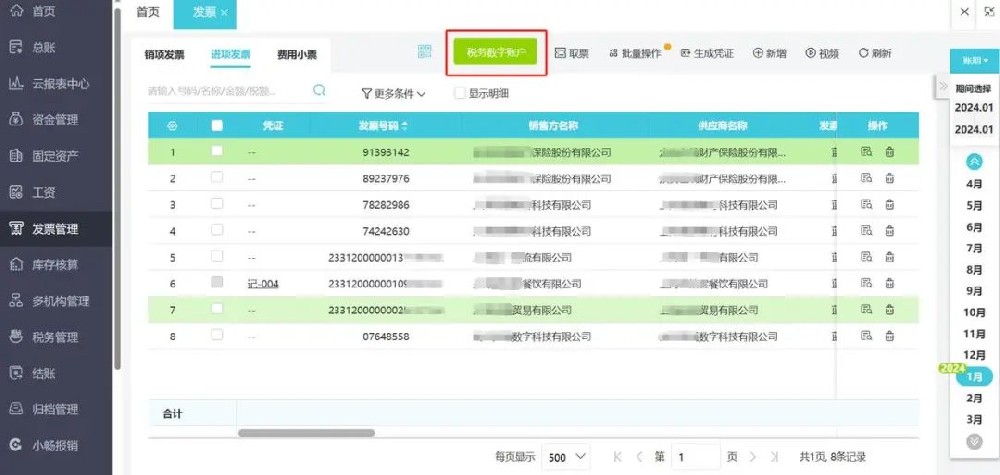
Task: Open the 500 per-page dropdown
Action: click(566, 457)
